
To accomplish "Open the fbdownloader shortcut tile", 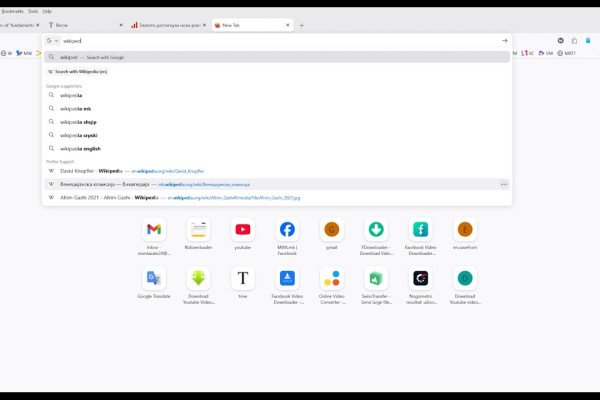I will point(198,229).
